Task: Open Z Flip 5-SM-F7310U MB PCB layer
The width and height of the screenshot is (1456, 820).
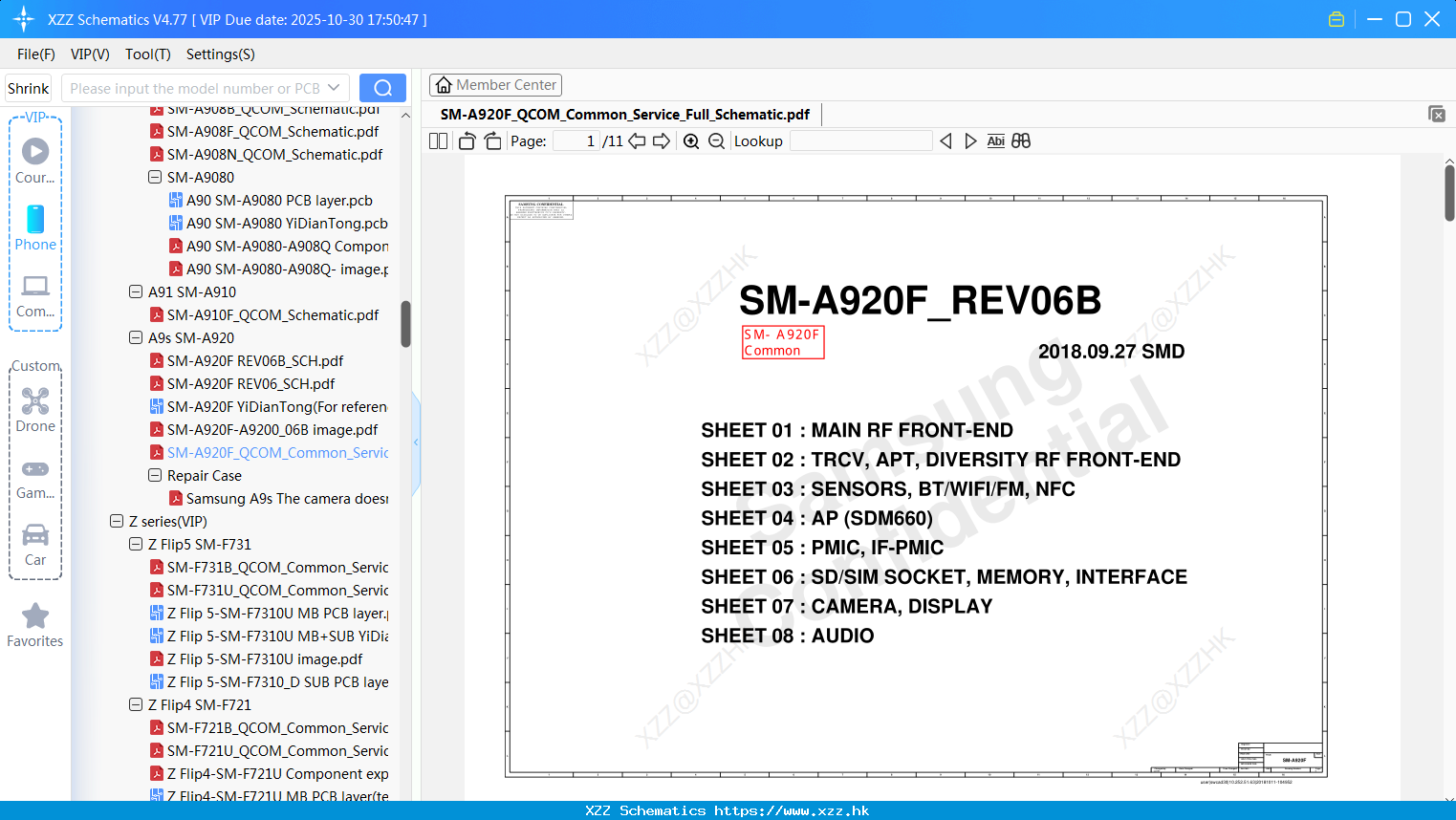Action: [277, 613]
